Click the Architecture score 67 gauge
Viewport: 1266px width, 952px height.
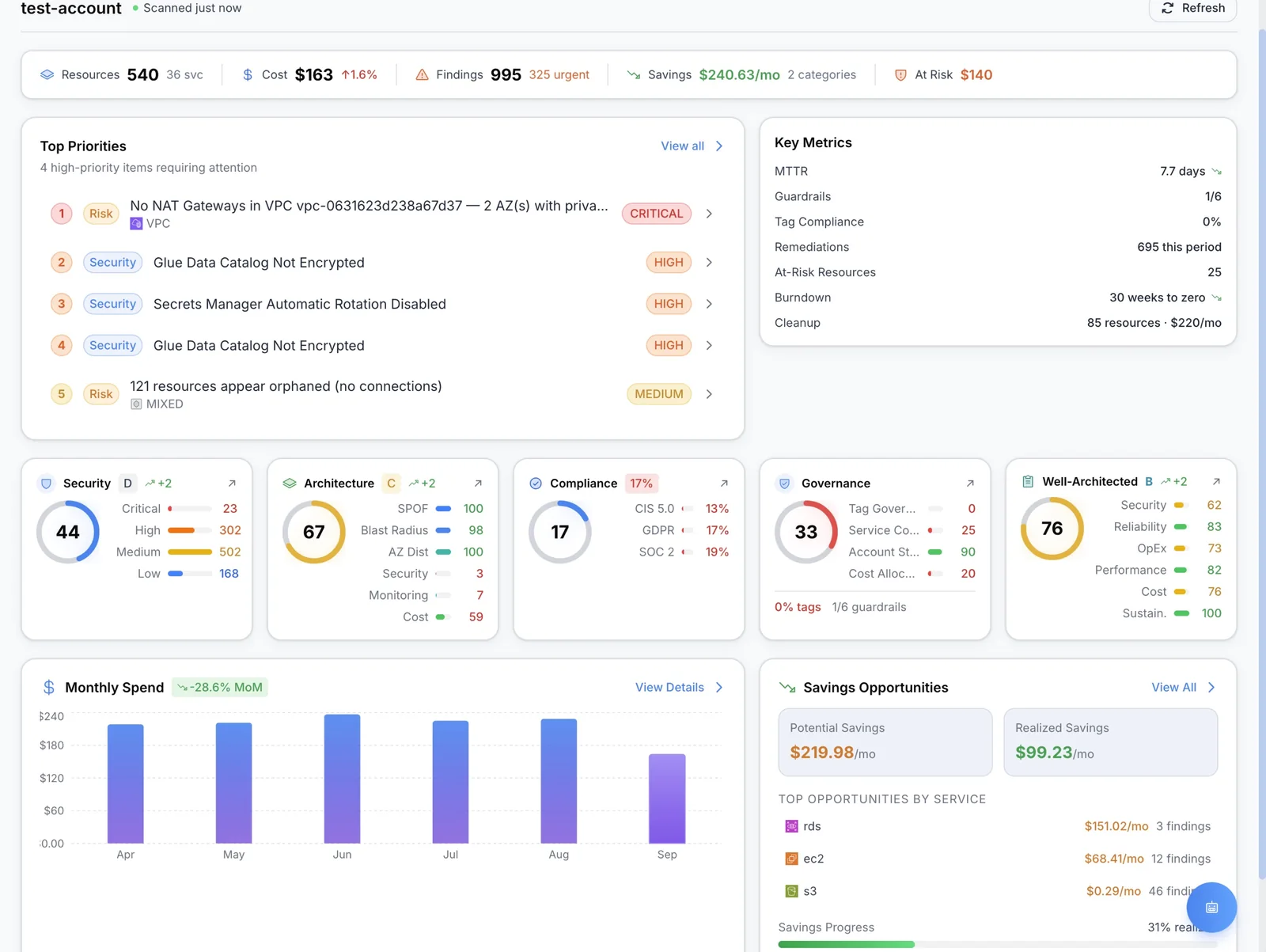(314, 532)
